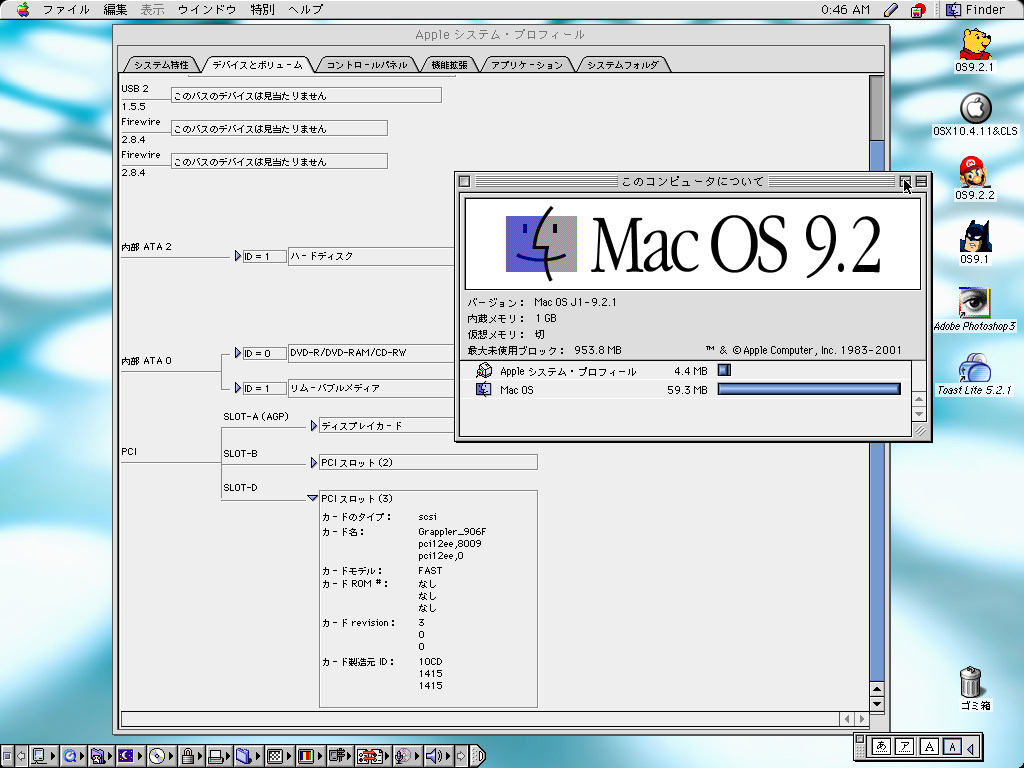Screen dimensions: 1024x768
Task: Click the profiler's vertical scroll down arrow
Action: pos(877,704)
